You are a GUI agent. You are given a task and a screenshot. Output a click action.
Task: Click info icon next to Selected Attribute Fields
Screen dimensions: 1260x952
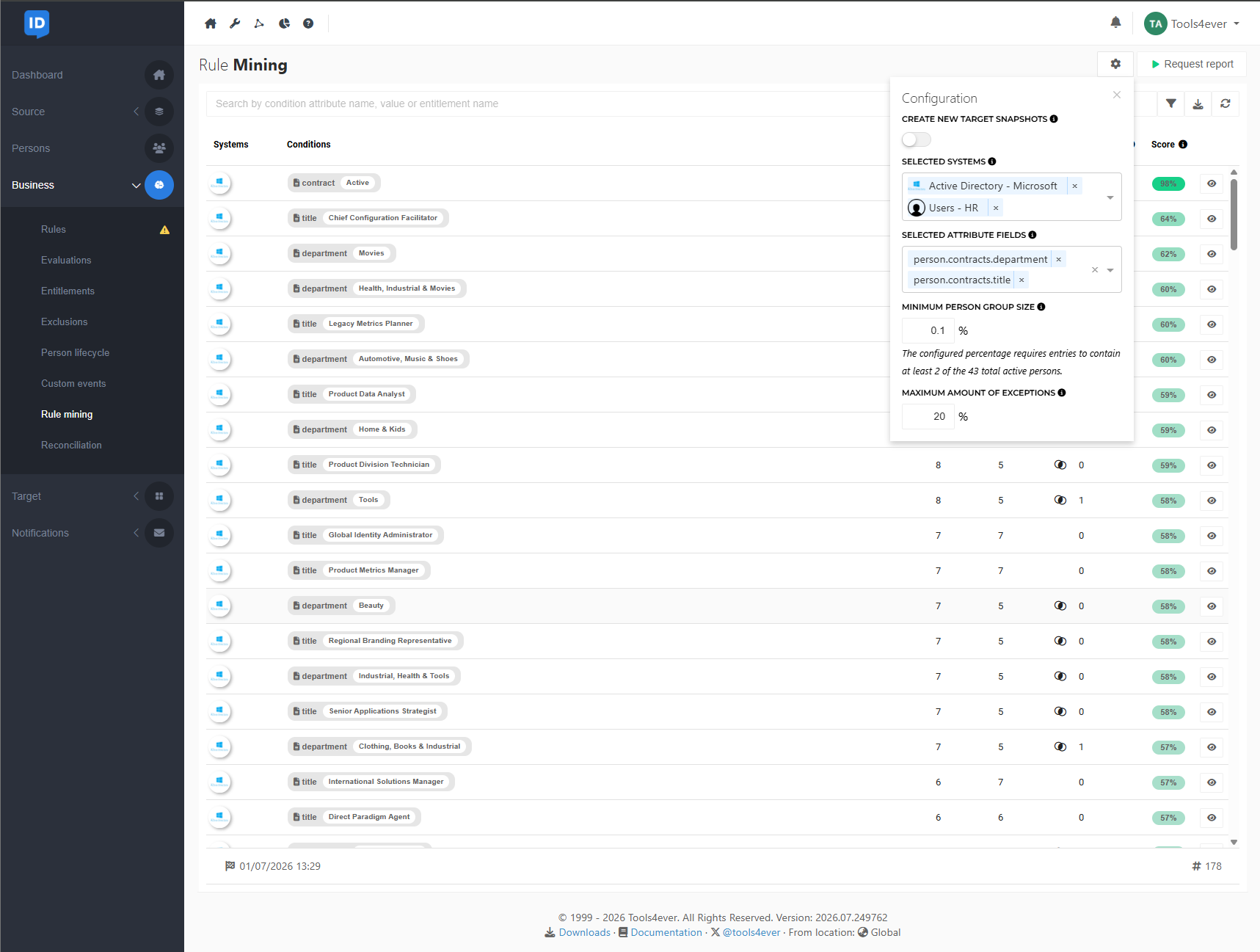1033,235
